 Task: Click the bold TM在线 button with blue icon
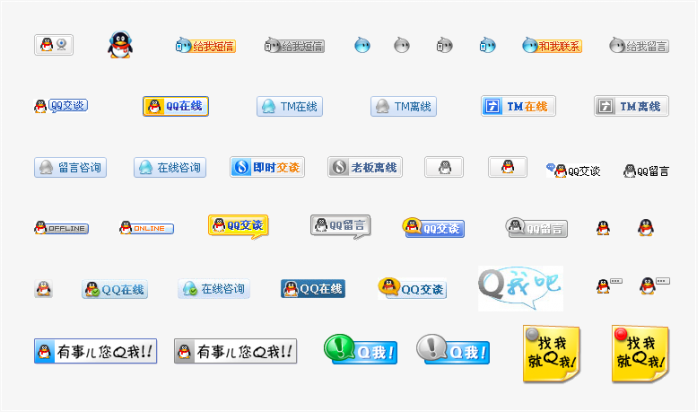(x=518, y=106)
